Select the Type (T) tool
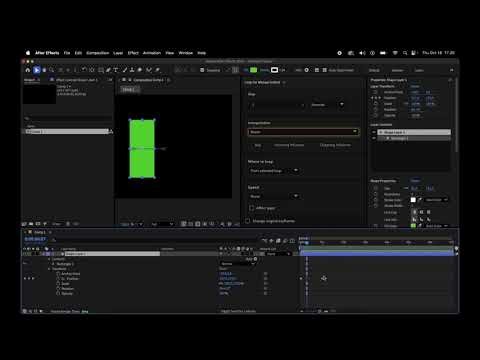Screen dimensions: 480x360 116,70
